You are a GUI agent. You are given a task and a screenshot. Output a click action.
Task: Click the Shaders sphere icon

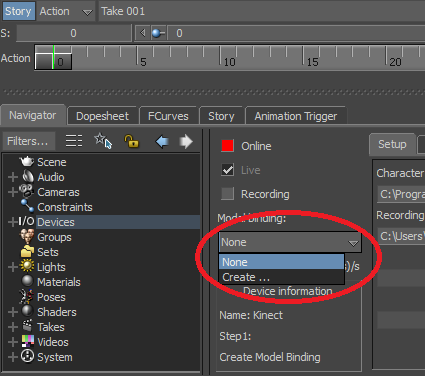27,311
